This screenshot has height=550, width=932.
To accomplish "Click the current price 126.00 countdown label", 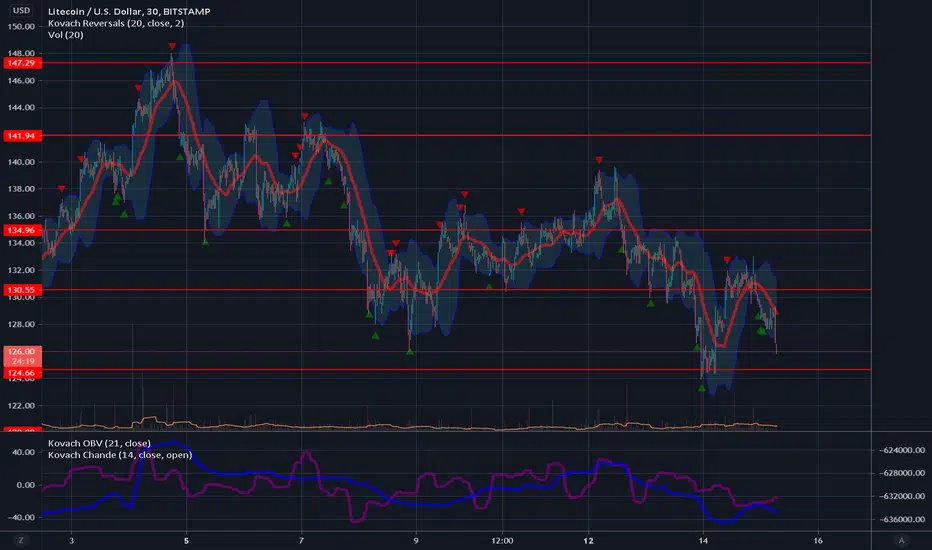I will (x=22, y=356).
